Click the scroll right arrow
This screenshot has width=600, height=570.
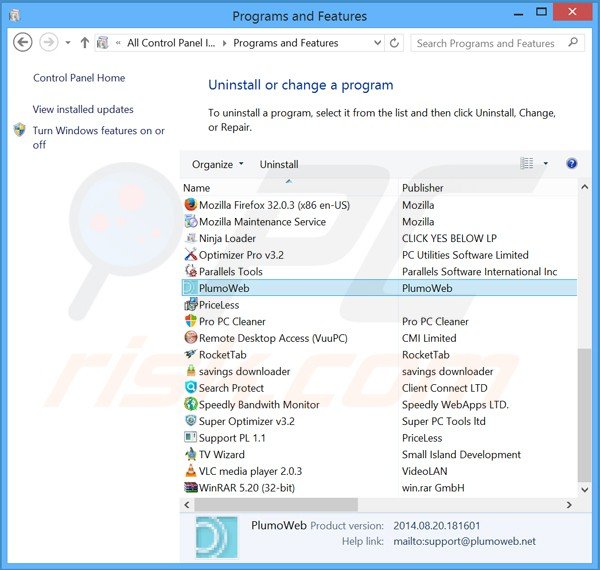pyautogui.click(x=569, y=505)
